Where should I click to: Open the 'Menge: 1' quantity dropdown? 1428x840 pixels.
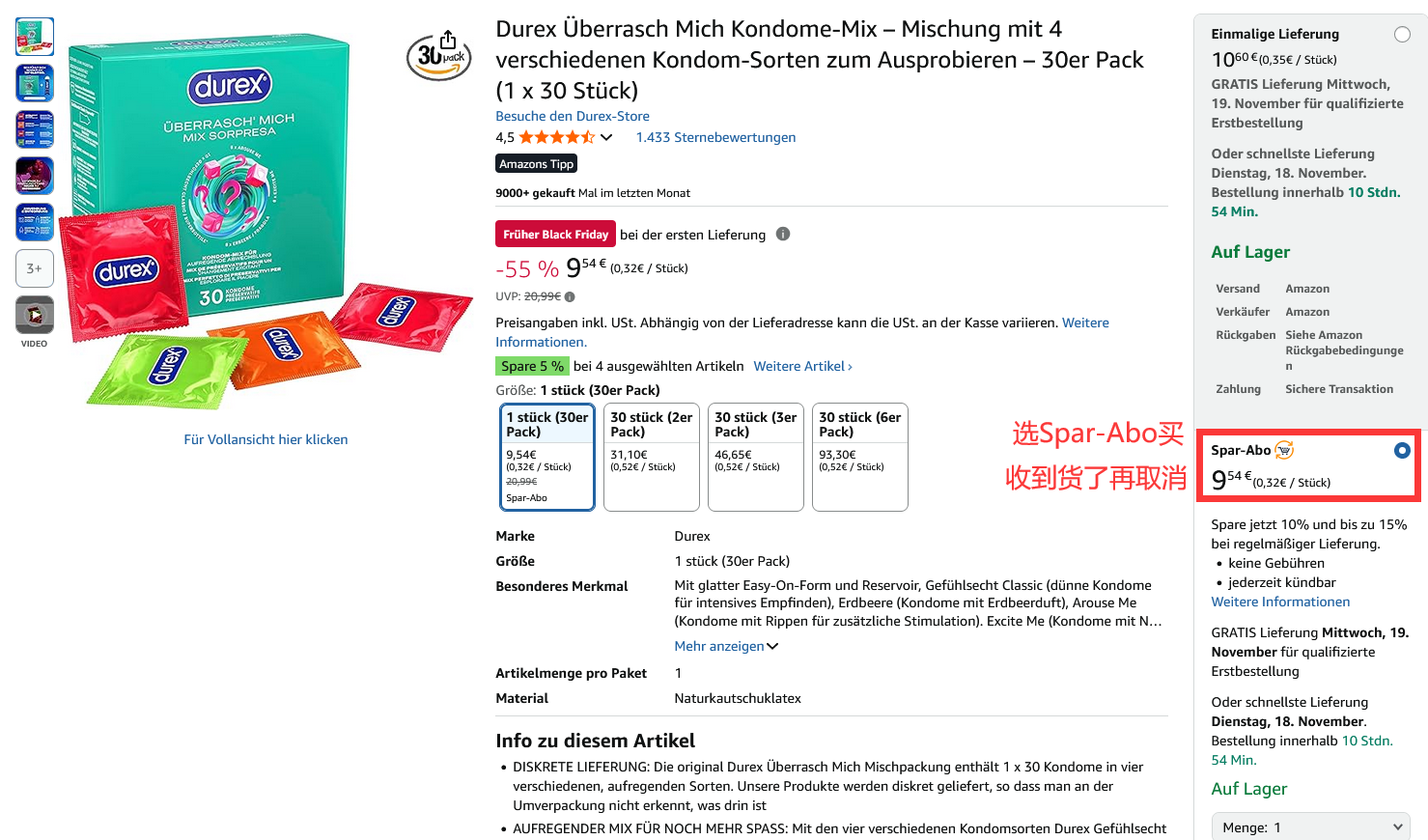tap(1311, 827)
